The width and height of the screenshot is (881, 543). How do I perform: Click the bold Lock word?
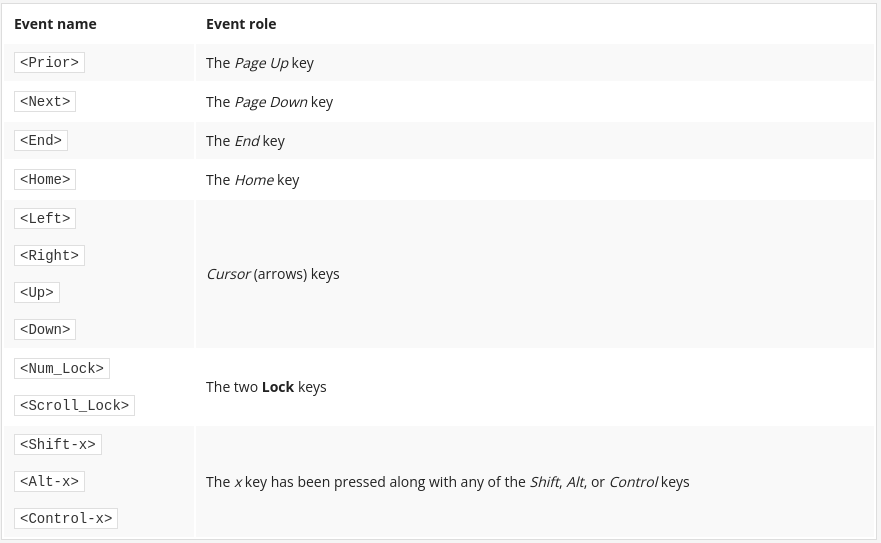278,387
